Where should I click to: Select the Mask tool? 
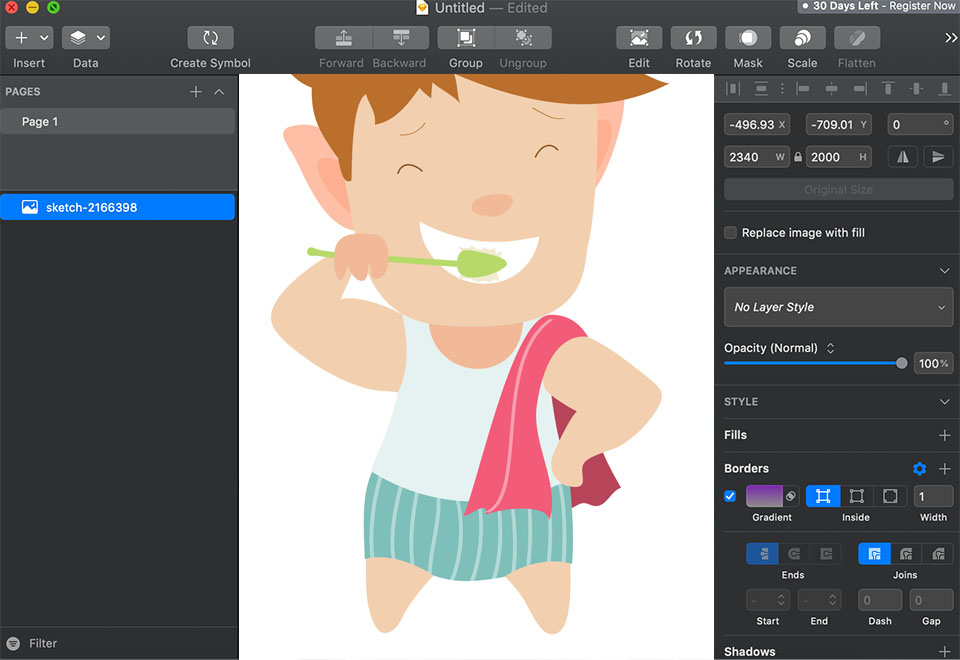pos(747,38)
